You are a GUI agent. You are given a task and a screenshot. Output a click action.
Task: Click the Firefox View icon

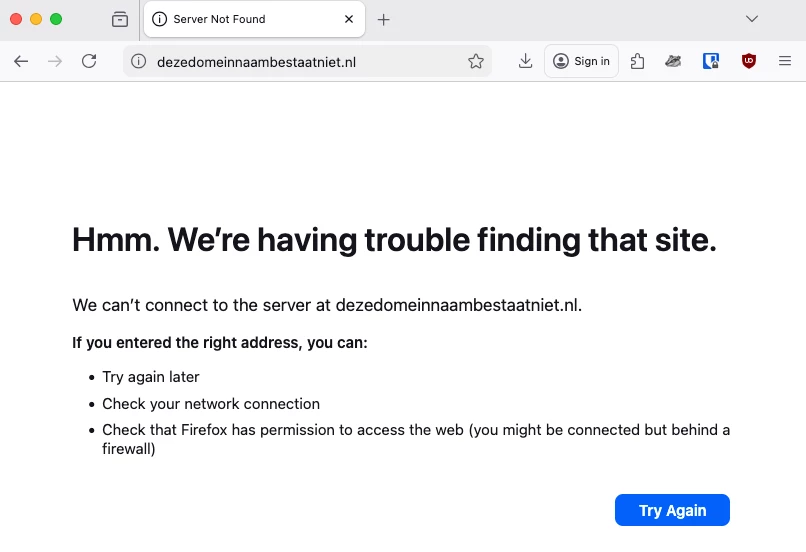tap(120, 19)
